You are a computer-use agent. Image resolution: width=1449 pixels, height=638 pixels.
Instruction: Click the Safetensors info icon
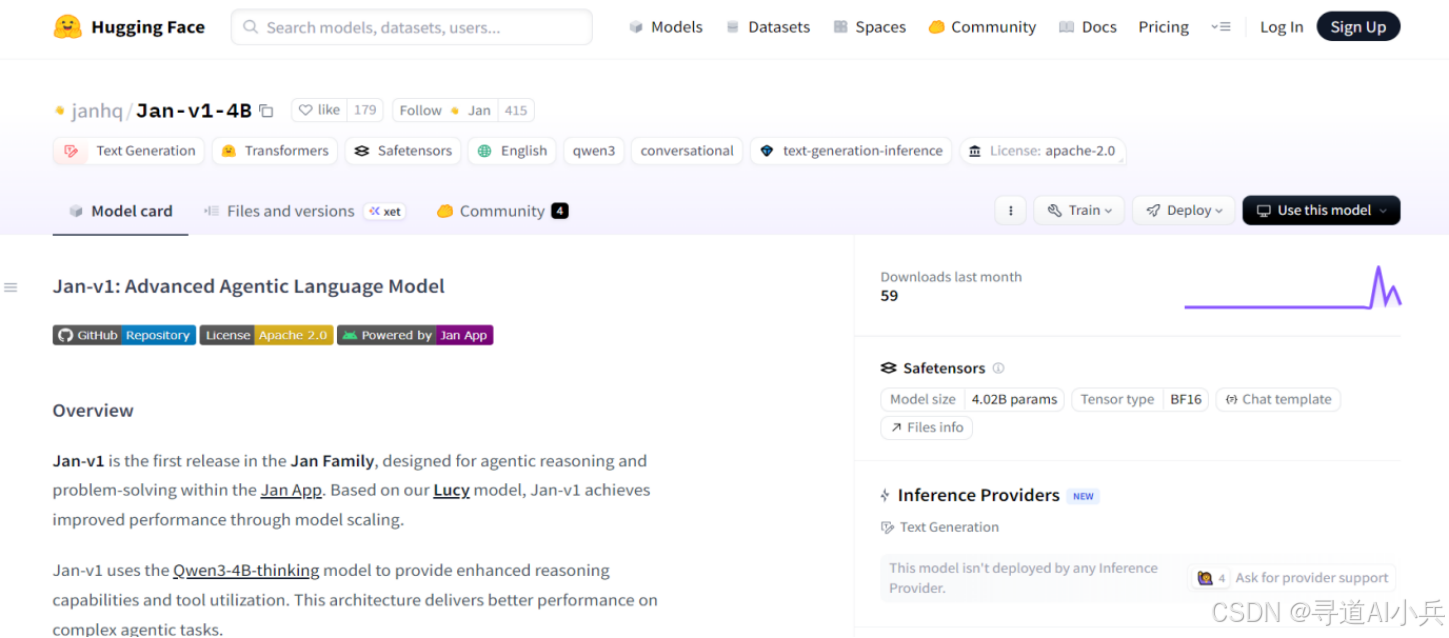(998, 368)
